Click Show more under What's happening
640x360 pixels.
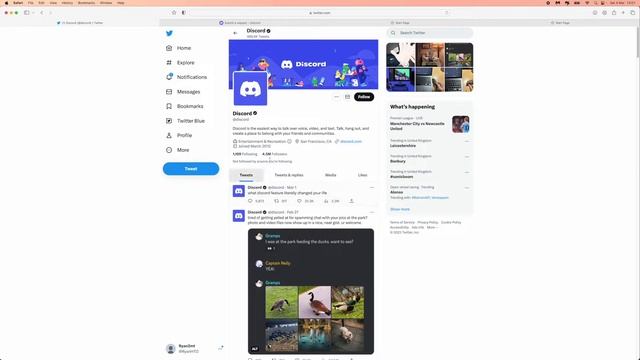tap(400, 209)
